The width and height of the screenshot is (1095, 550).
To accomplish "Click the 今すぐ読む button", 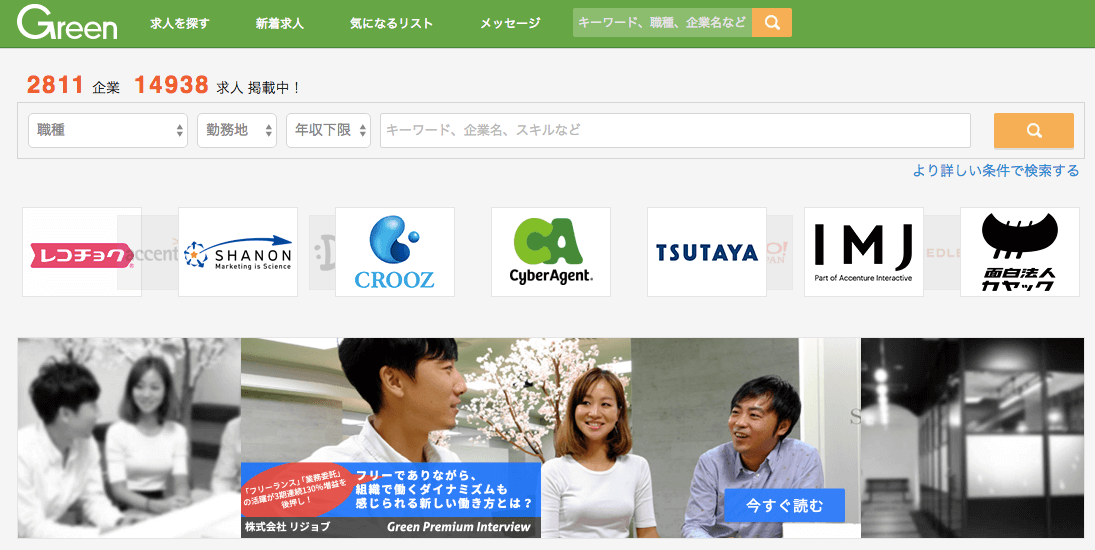I will tap(784, 505).
